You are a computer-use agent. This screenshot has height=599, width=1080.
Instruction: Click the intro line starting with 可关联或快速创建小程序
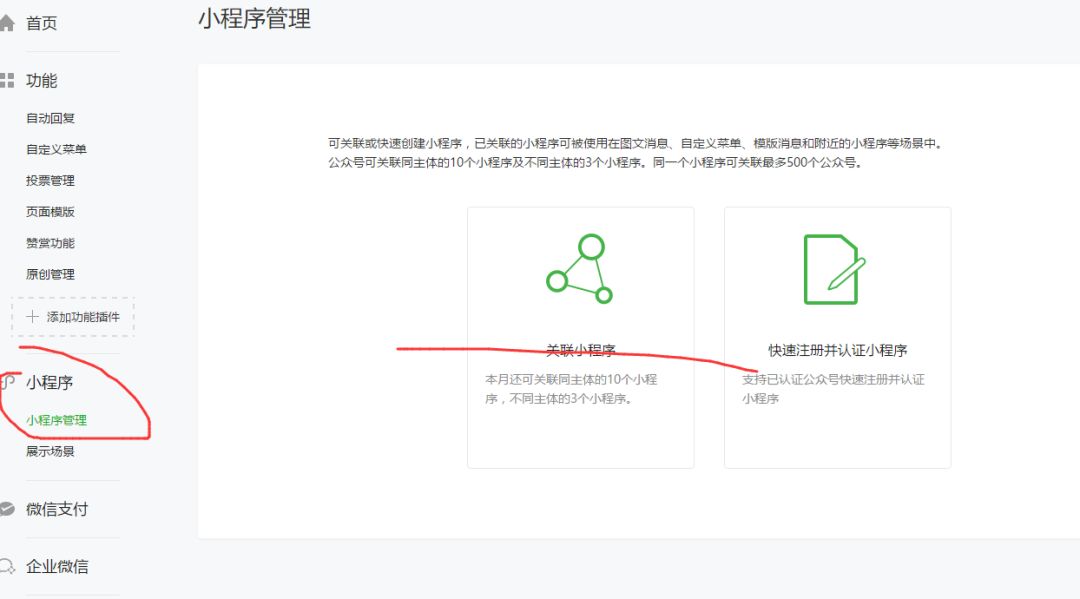(635, 143)
